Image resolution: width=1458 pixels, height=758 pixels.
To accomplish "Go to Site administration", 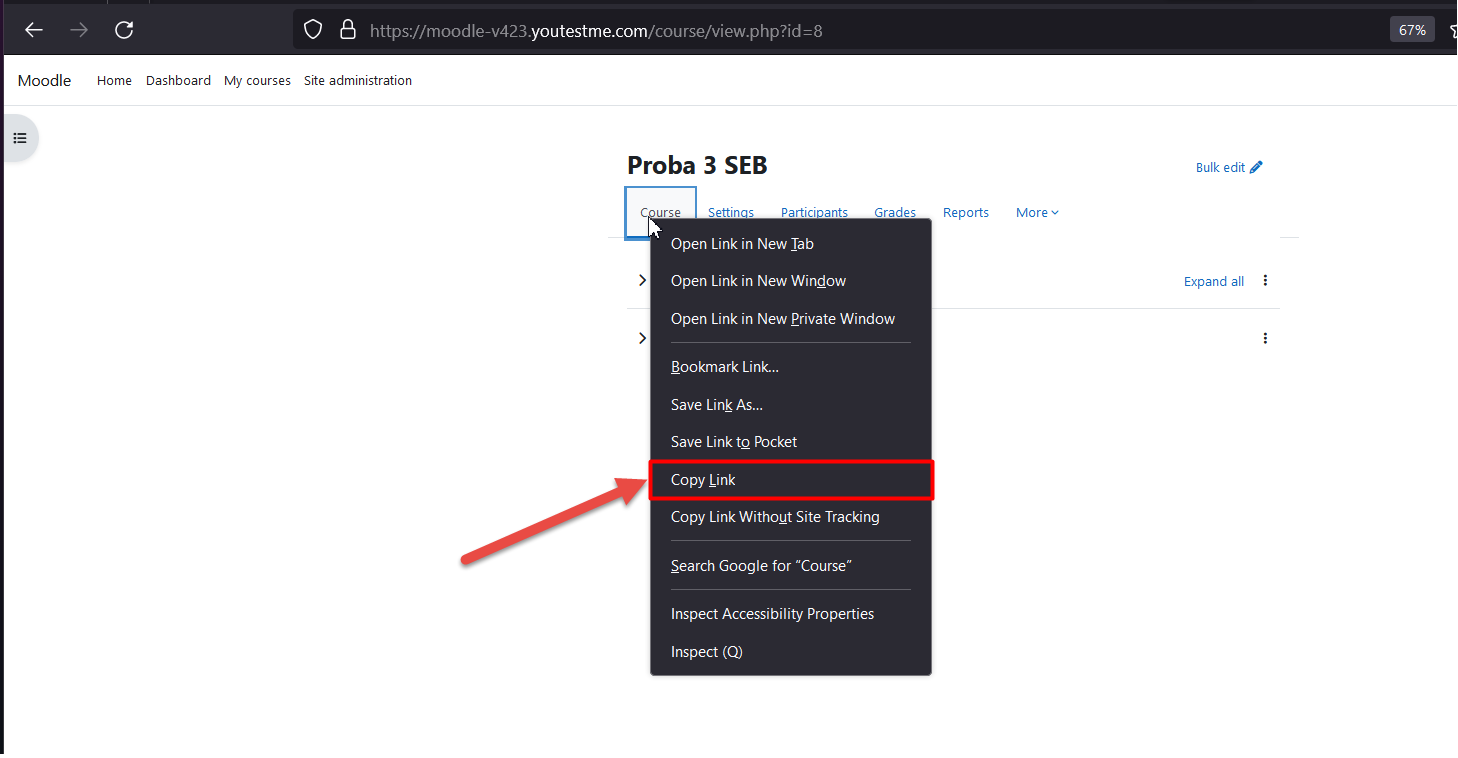I will tap(357, 81).
